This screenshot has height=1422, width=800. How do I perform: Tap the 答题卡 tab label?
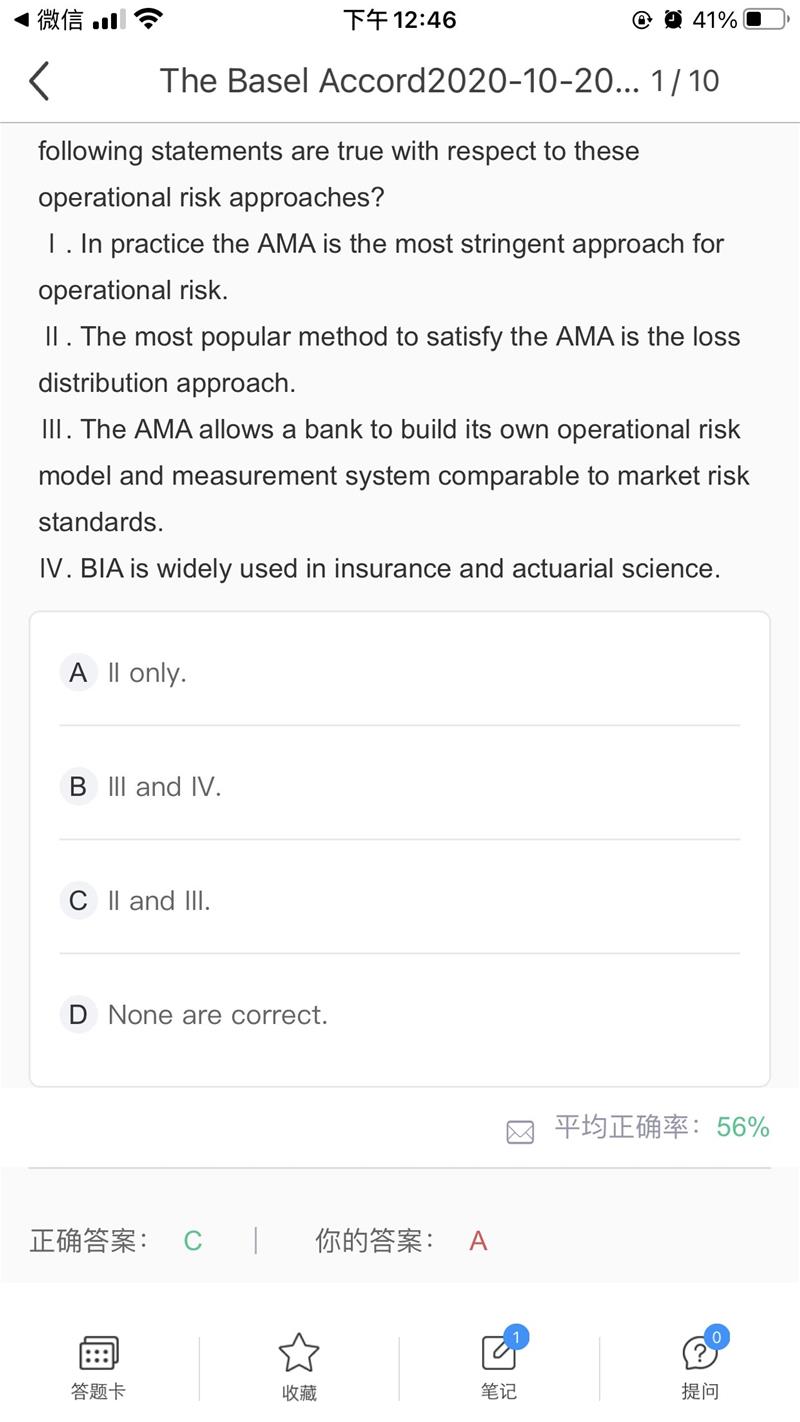click(x=98, y=1392)
